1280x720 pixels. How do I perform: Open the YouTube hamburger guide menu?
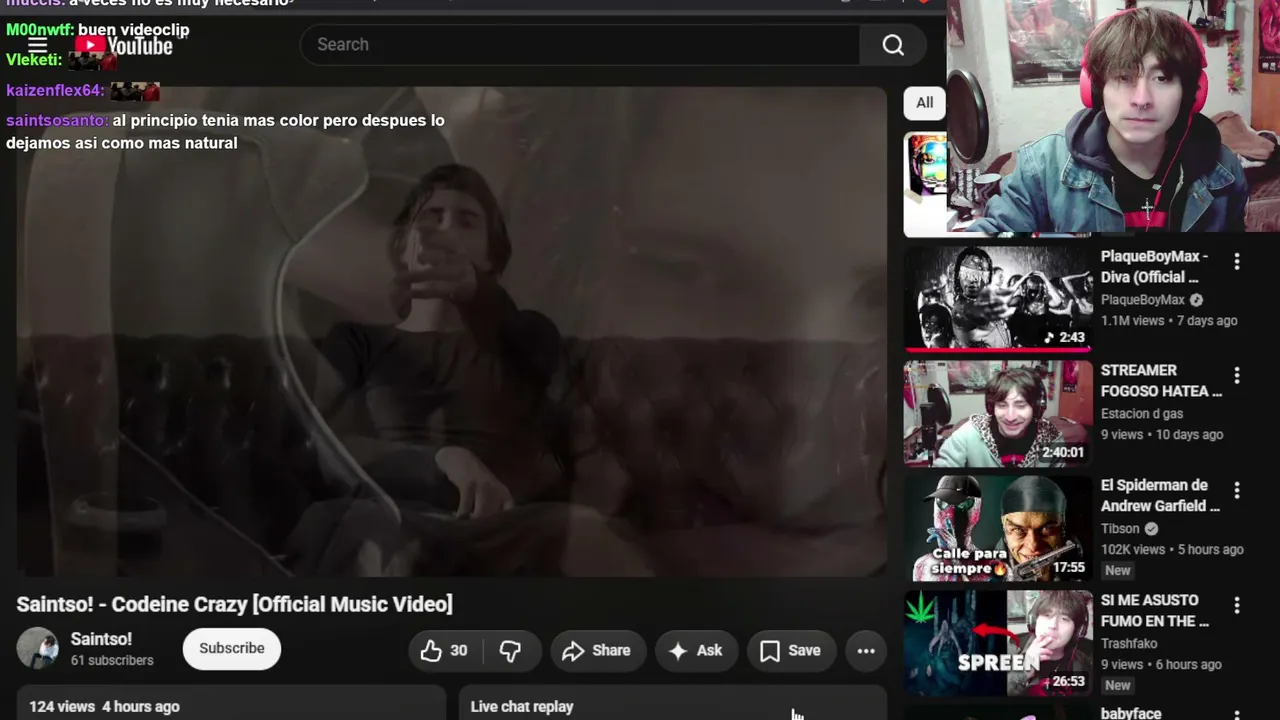(37, 45)
